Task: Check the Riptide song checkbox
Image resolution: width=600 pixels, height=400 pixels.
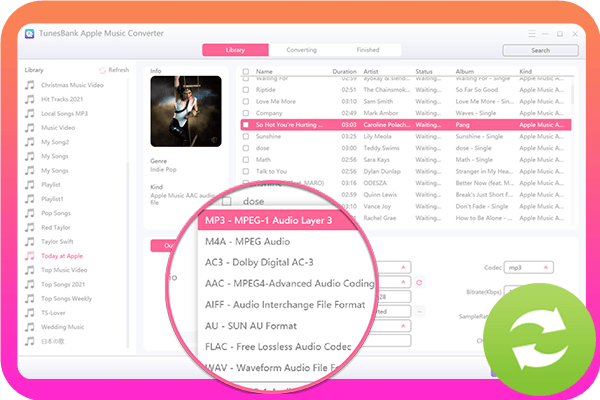Action: [x=246, y=90]
